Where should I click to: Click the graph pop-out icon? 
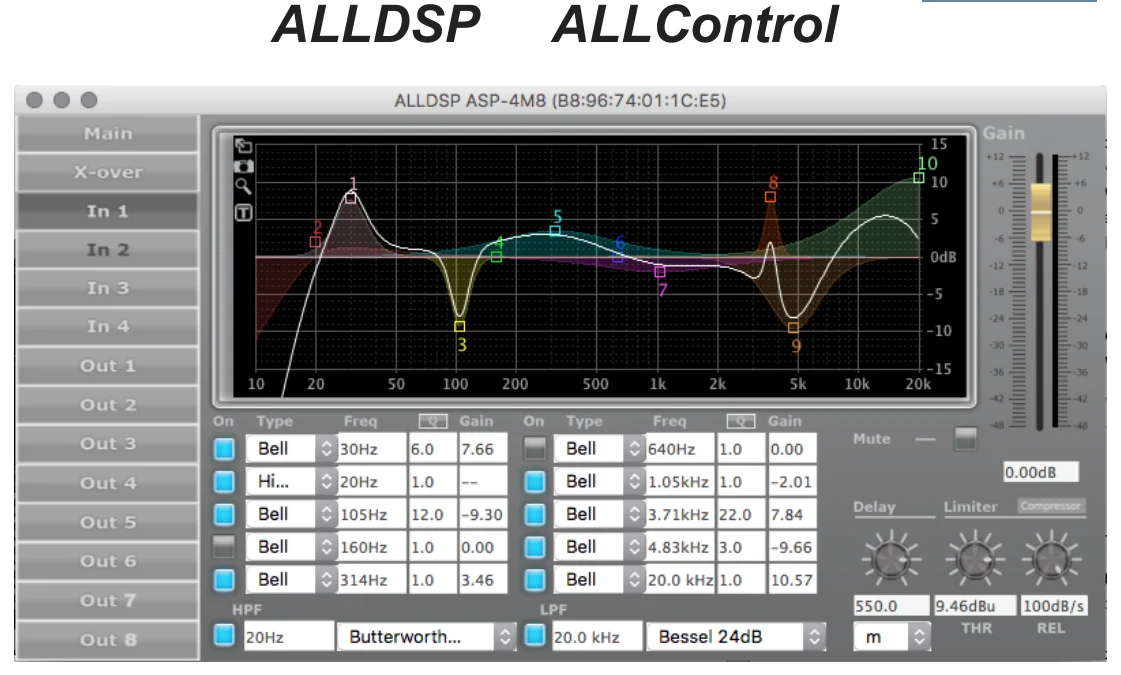pyautogui.click(x=244, y=146)
